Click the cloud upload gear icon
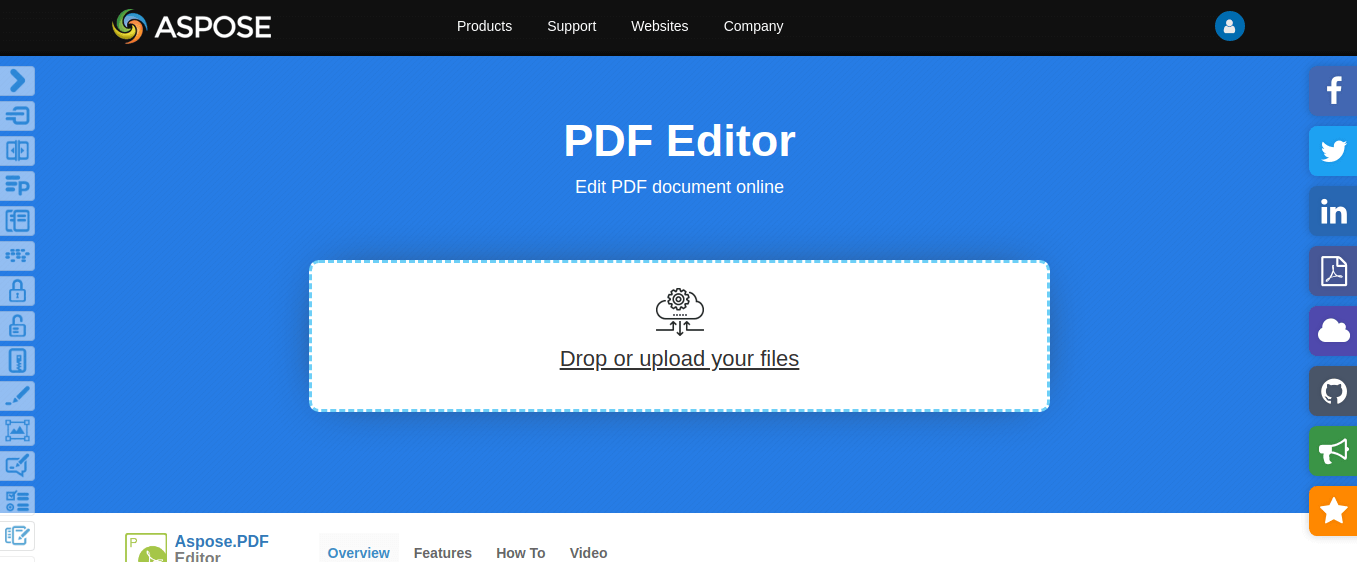This screenshot has width=1357, height=562. tap(679, 312)
